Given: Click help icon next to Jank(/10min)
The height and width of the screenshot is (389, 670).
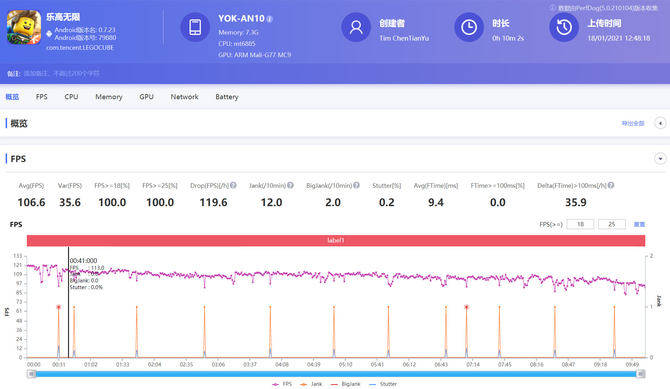Looking at the screenshot, I should pos(290,185).
